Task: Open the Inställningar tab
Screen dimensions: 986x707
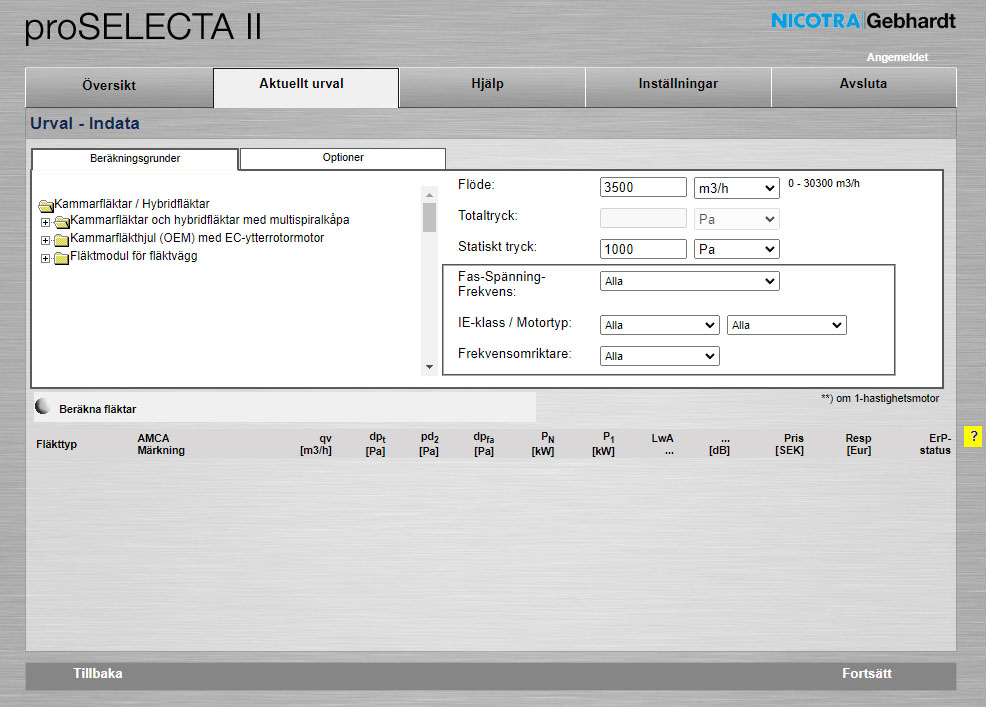Action: coord(678,85)
